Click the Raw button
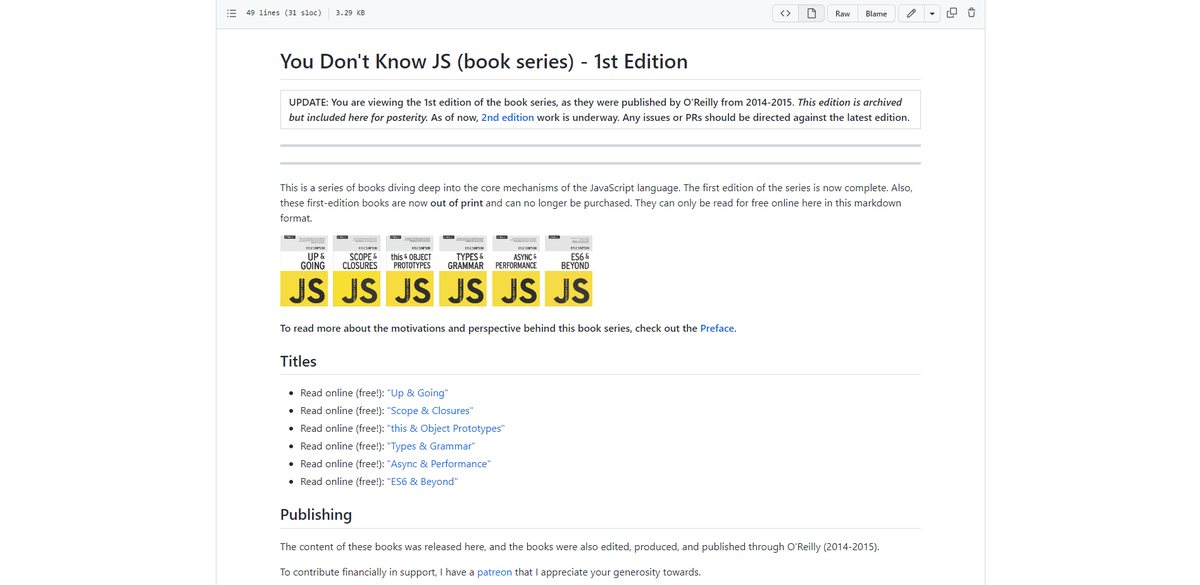The width and height of the screenshot is (1200, 585). pos(843,13)
